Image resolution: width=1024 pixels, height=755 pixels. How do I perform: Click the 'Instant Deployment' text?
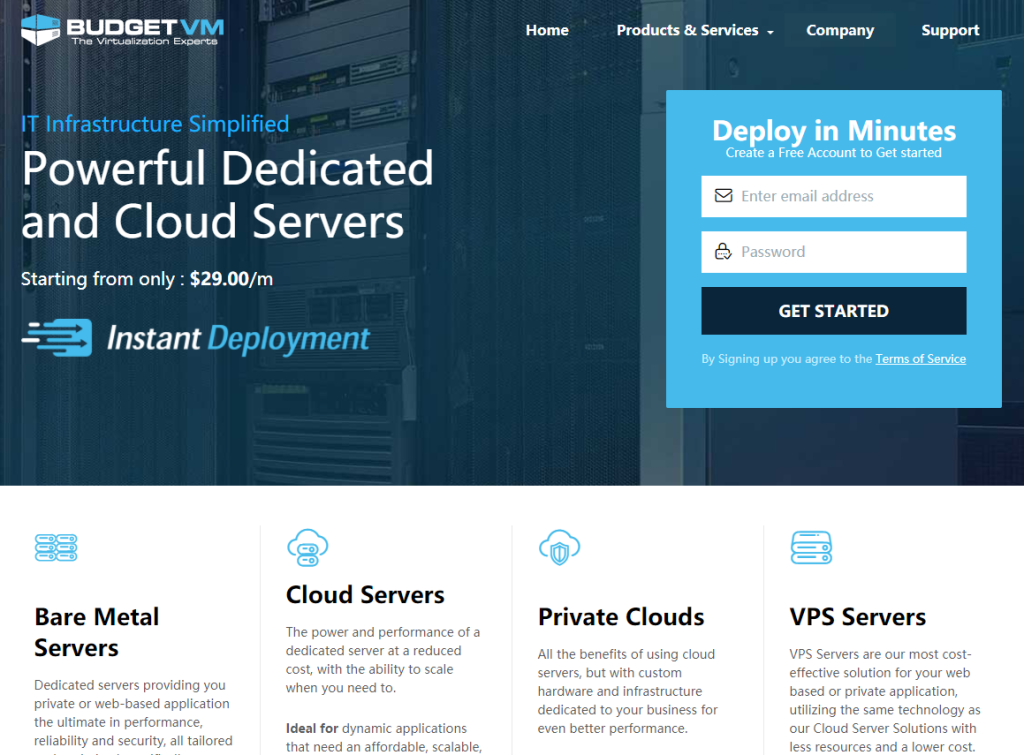(x=238, y=338)
